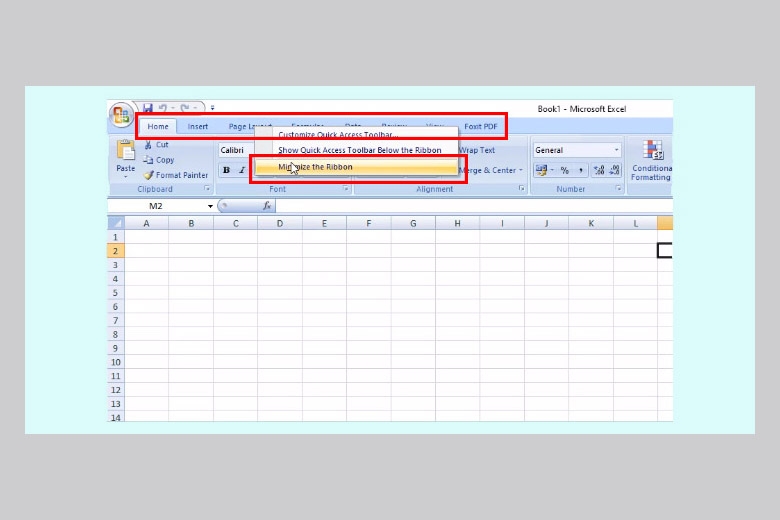Open Number group dialog launcher
Image resolution: width=780 pixels, height=520 pixels.
click(618, 189)
